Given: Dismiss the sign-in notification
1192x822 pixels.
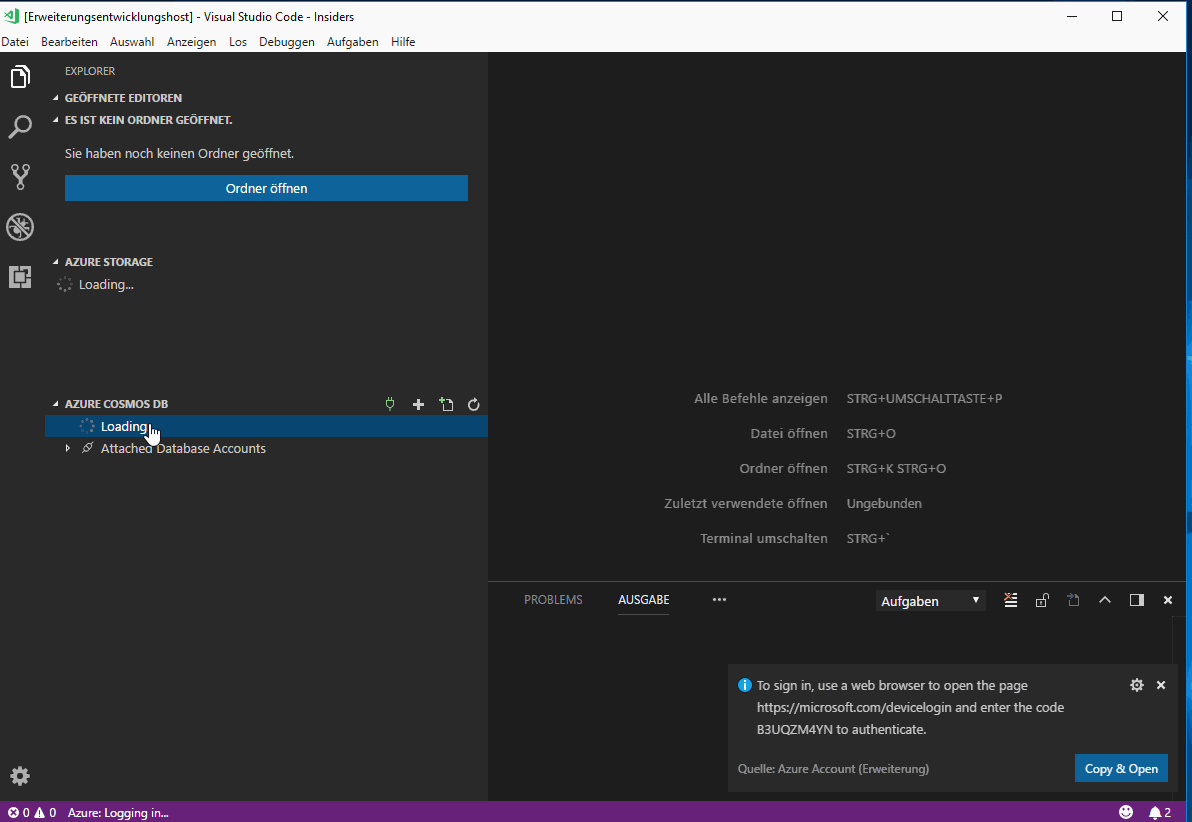Looking at the screenshot, I should click(x=1161, y=685).
